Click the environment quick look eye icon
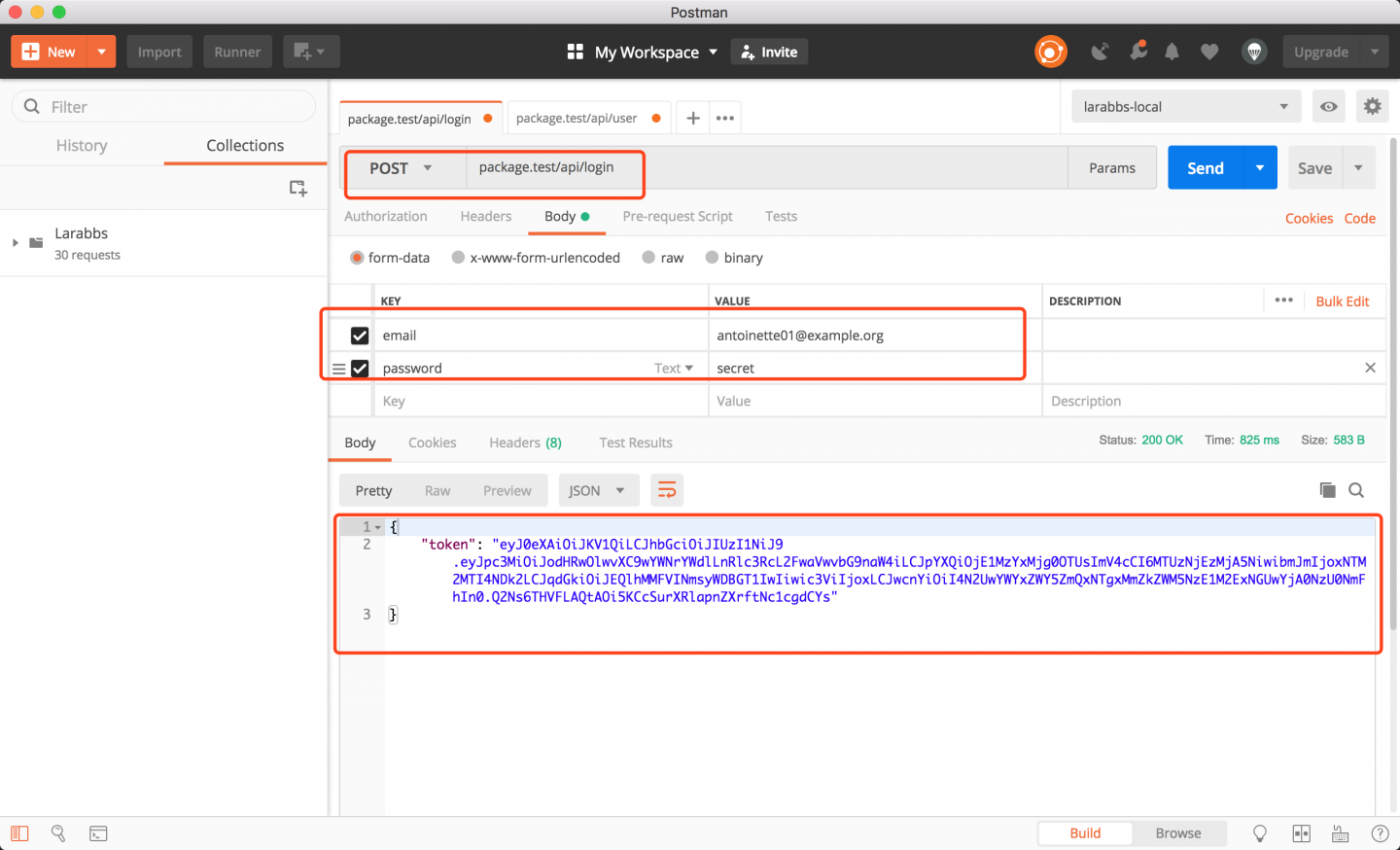Viewport: 1400px width, 850px height. click(x=1329, y=107)
